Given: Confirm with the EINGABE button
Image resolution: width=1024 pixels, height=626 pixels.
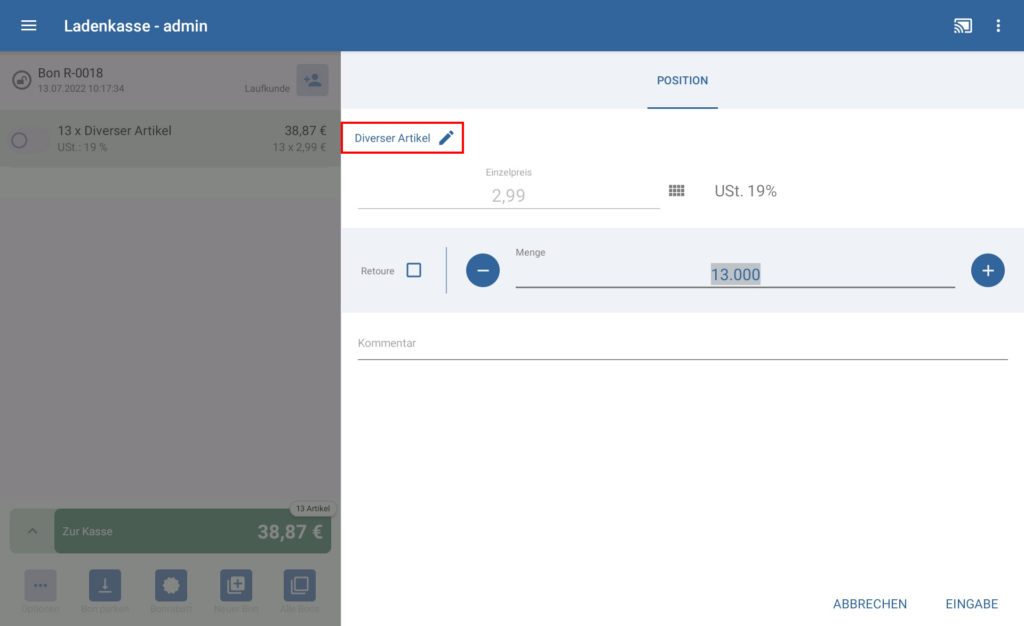Looking at the screenshot, I should 971,604.
